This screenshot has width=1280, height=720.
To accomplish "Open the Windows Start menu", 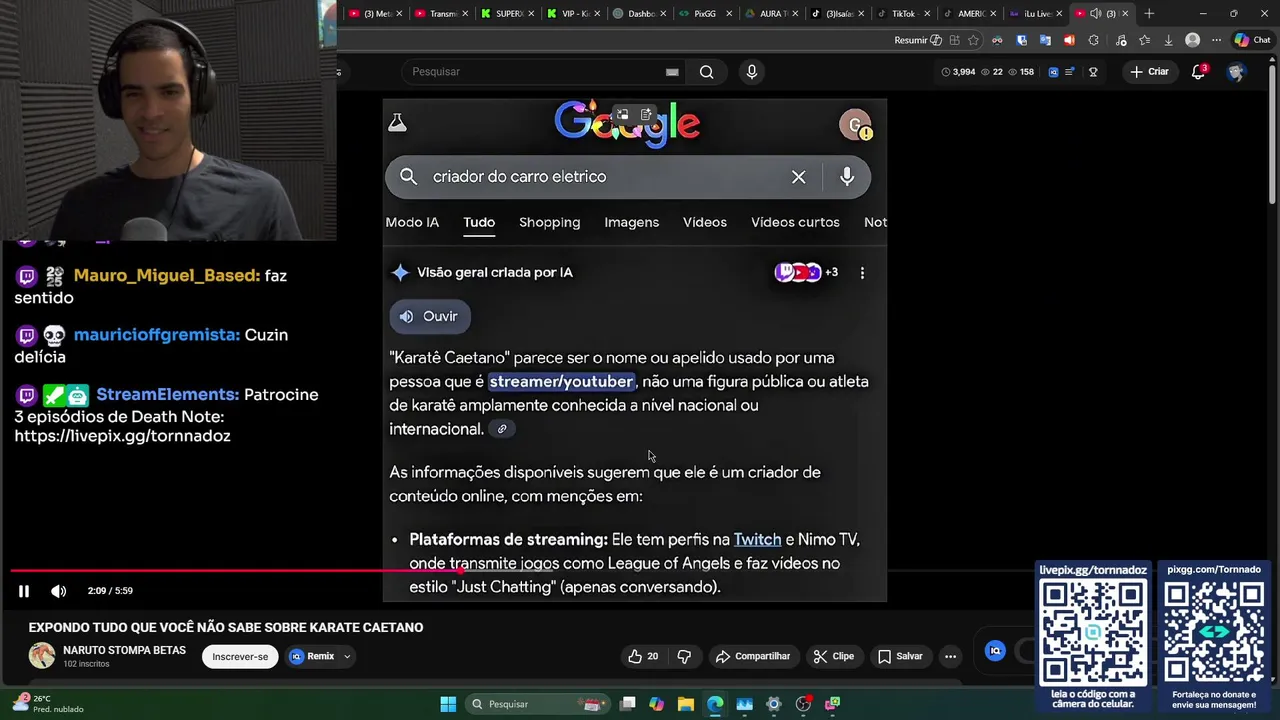I will (448, 704).
